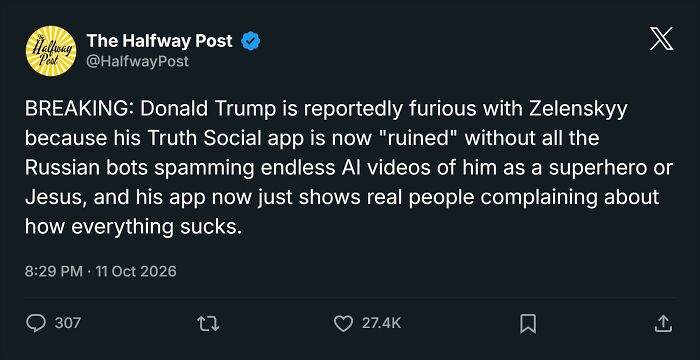
Task: Click the 11 Oct 2026 date
Action: point(136,271)
